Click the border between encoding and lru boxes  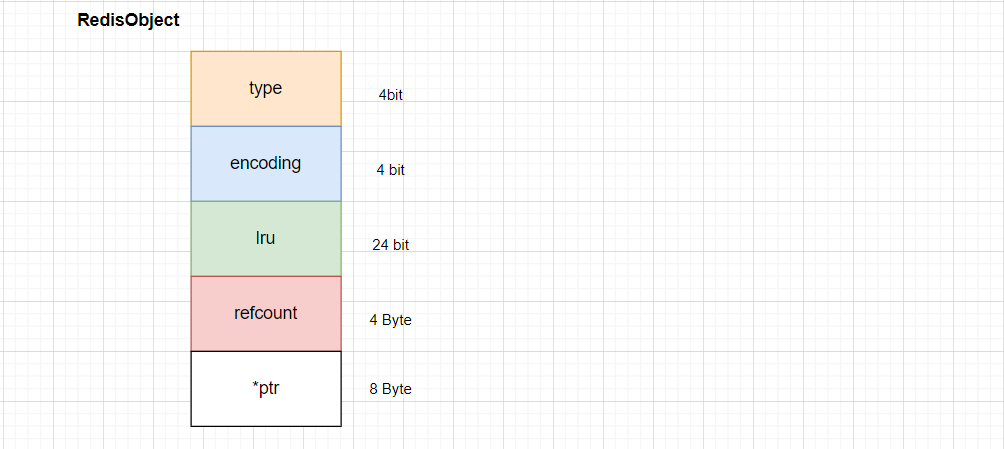click(266, 201)
